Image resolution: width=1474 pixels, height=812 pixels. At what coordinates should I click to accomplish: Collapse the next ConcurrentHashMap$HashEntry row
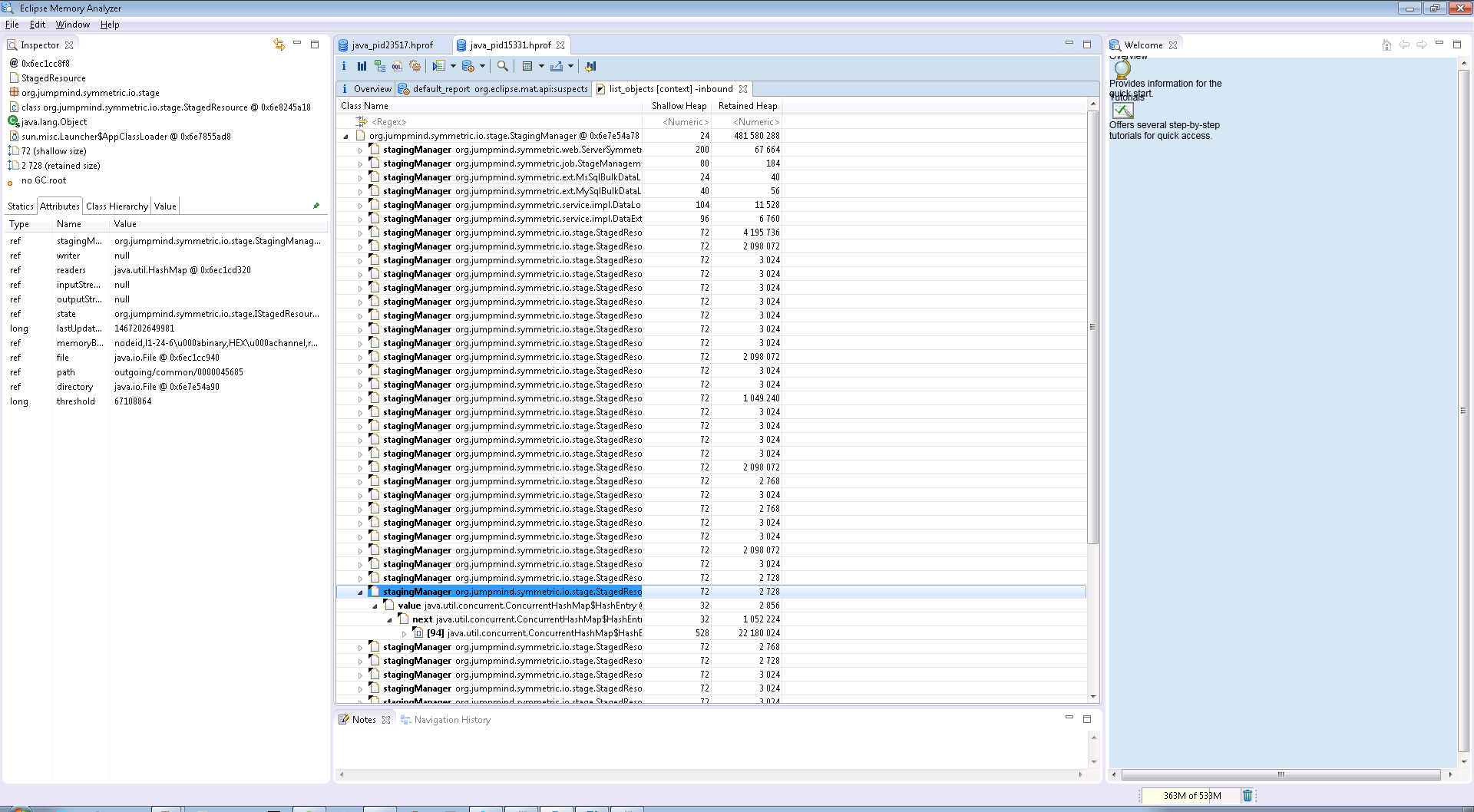point(389,619)
